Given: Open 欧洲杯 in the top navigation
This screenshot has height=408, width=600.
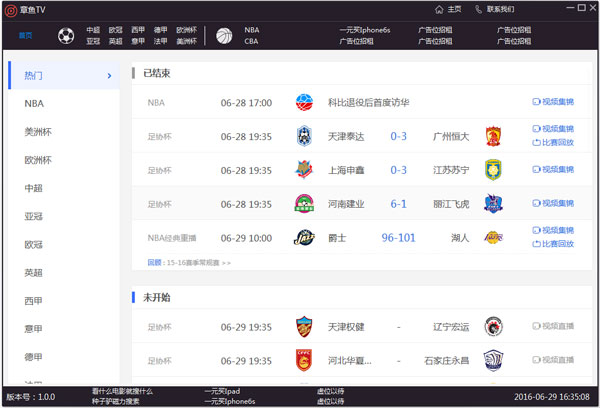Looking at the screenshot, I should (186, 30).
